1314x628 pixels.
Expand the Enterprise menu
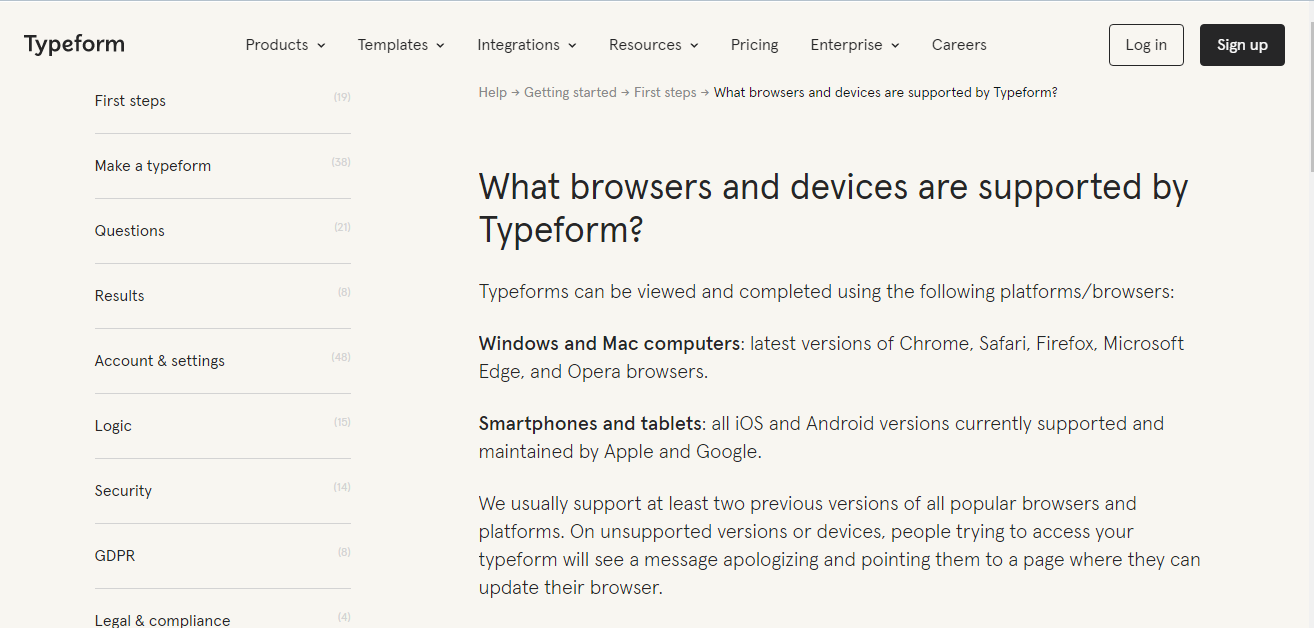(854, 45)
